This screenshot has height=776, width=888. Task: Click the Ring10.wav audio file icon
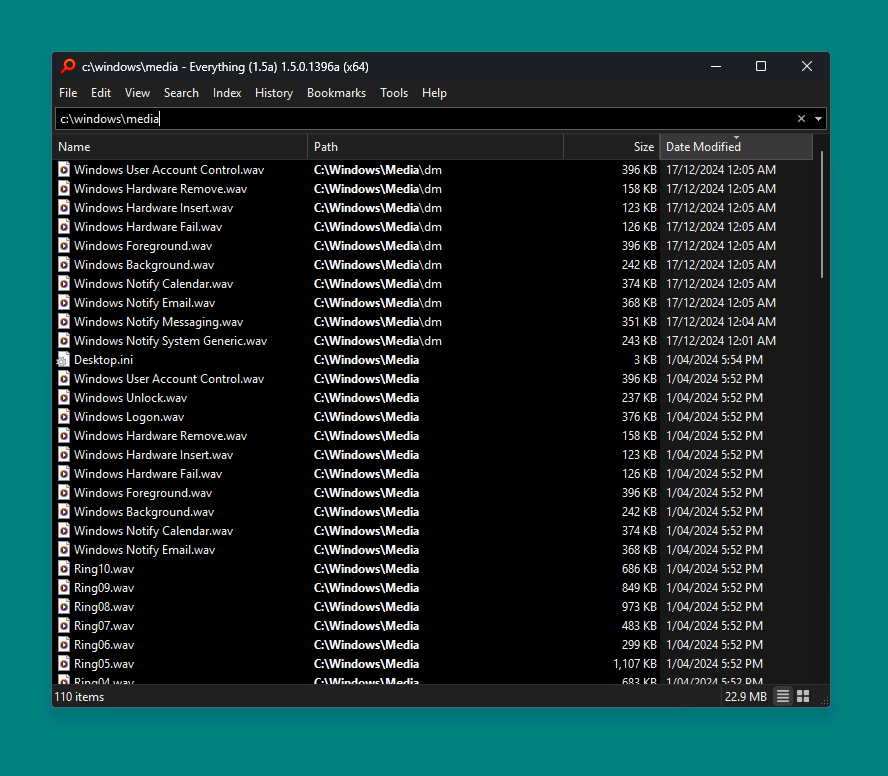(x=64, y=569)
